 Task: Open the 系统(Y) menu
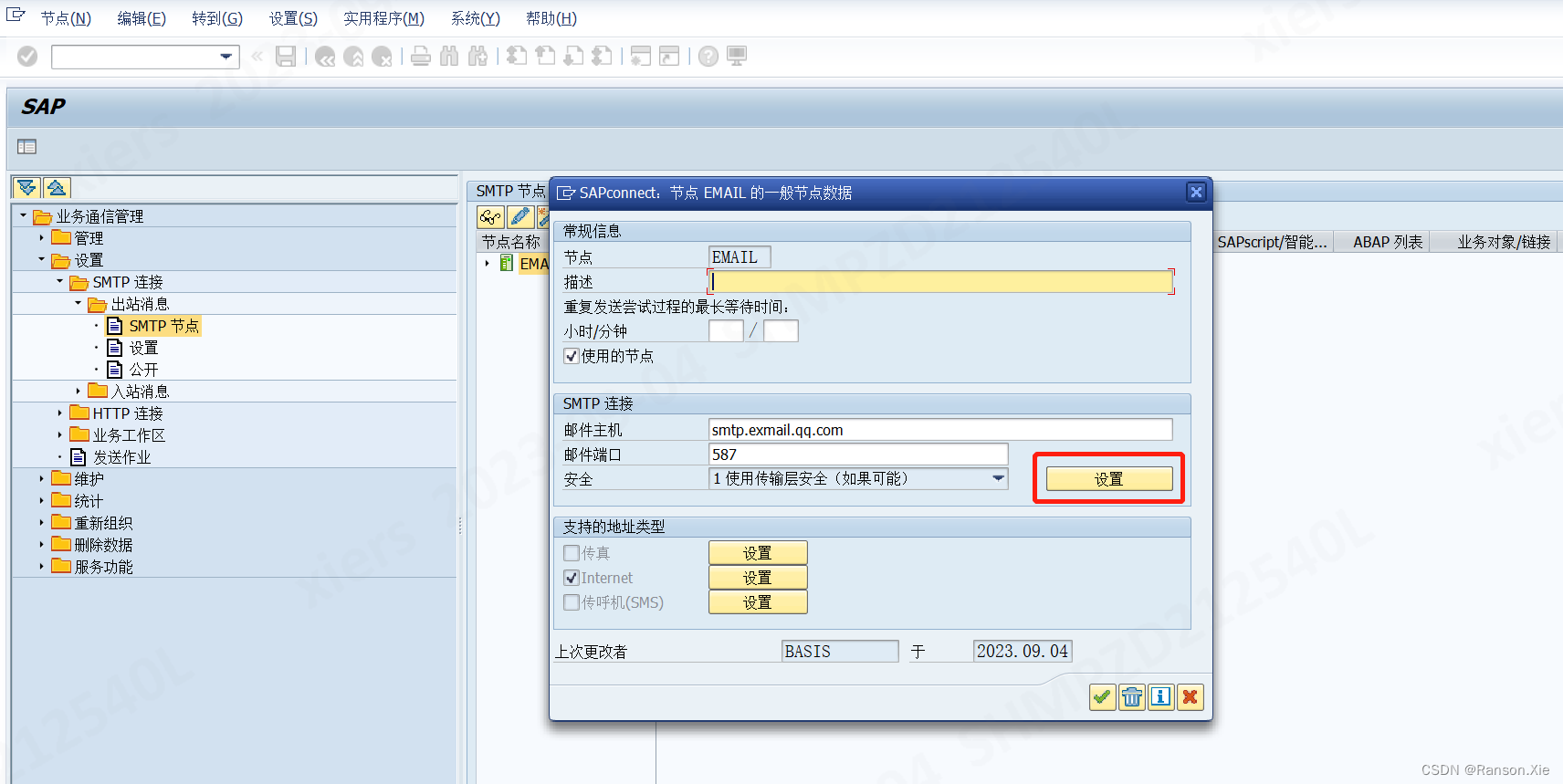pyautogui.click(x=476, y=18)
